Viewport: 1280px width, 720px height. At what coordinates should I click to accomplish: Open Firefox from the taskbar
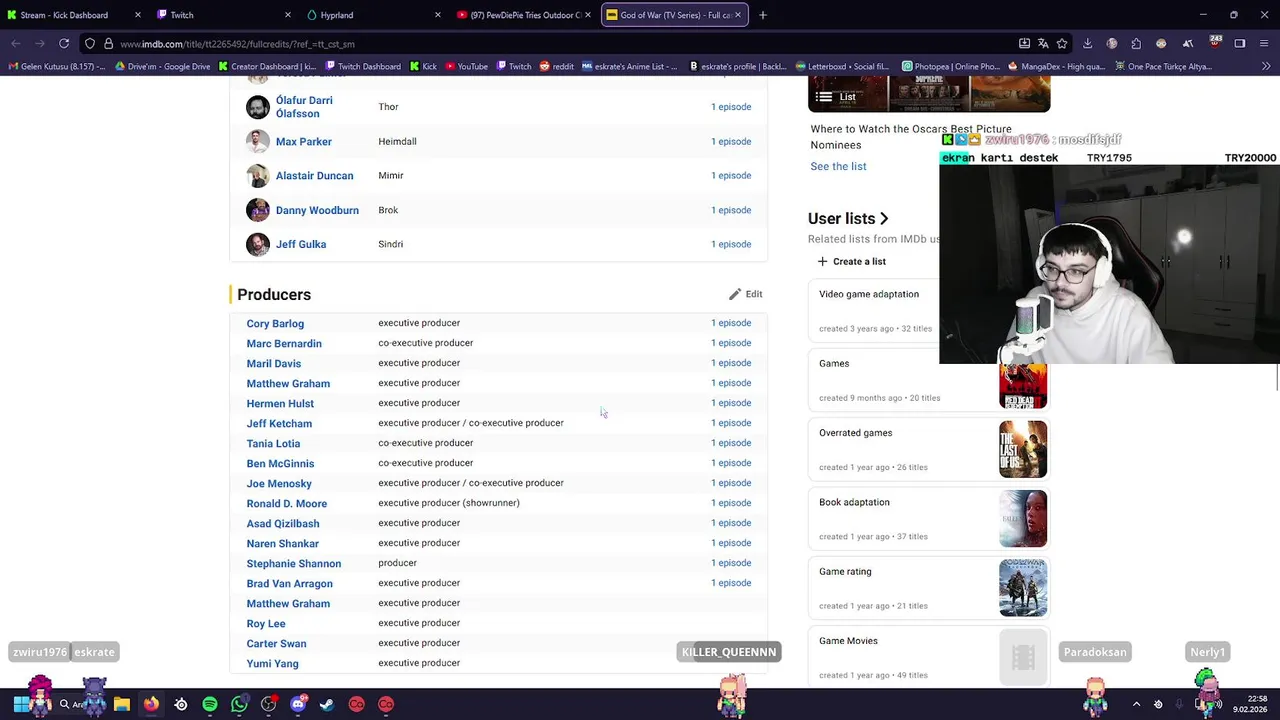pos(151,704)
